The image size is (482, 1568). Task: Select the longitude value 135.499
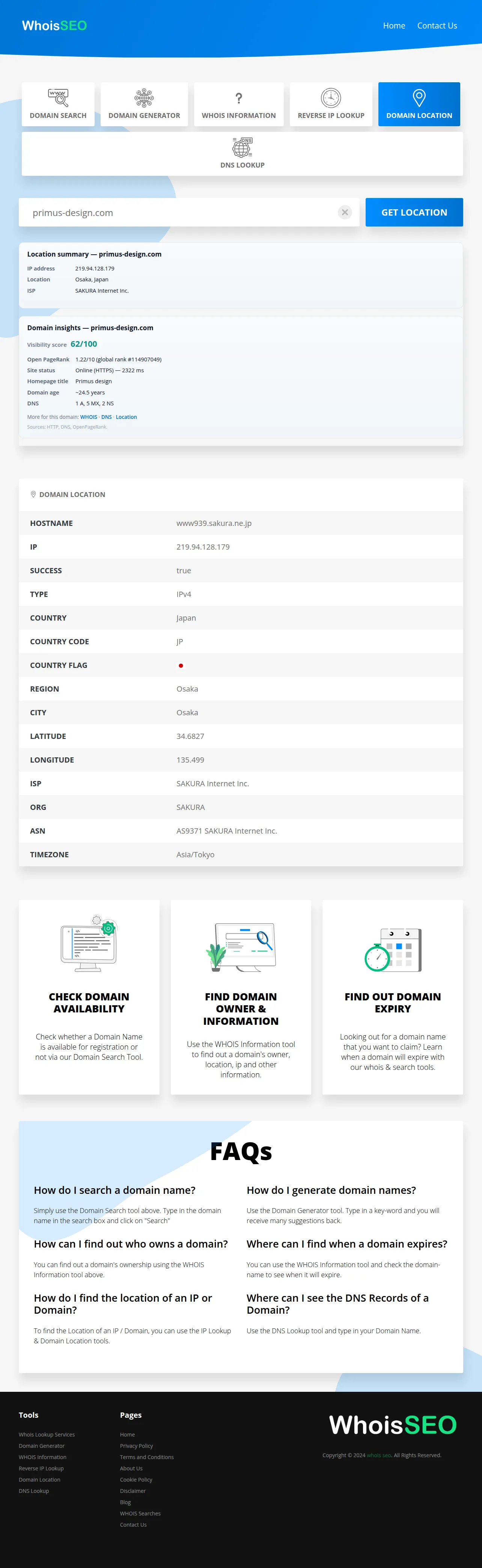click(190, 760)
